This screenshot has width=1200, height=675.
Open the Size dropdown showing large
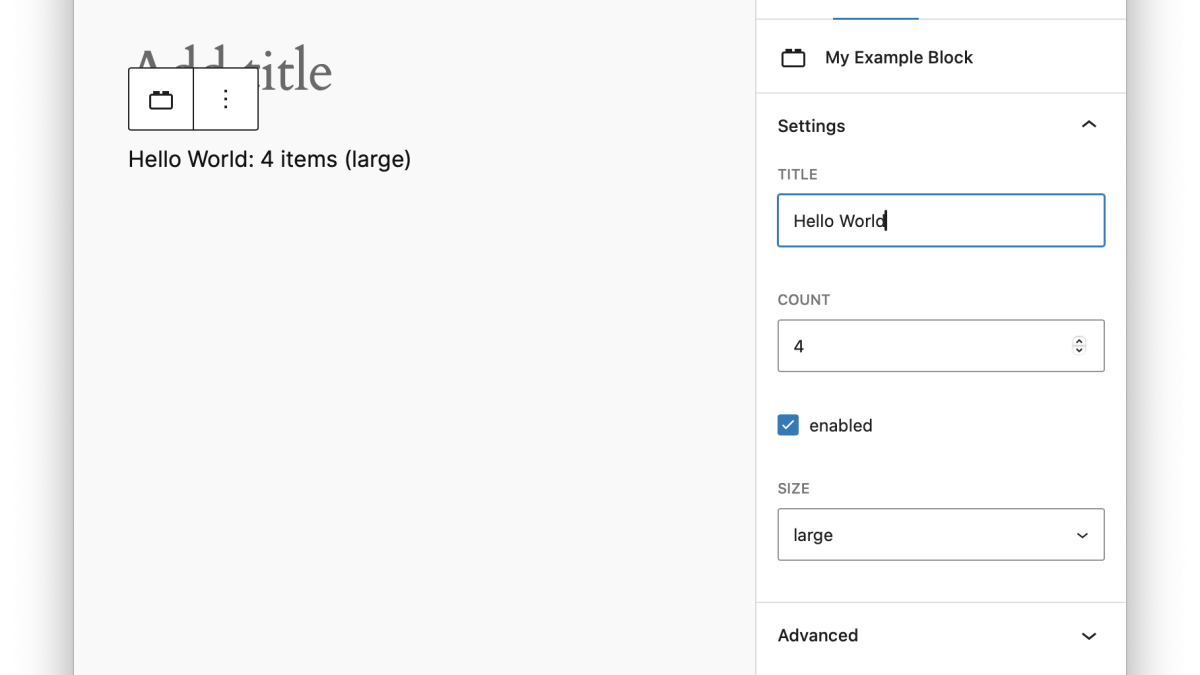coord(940,534)
